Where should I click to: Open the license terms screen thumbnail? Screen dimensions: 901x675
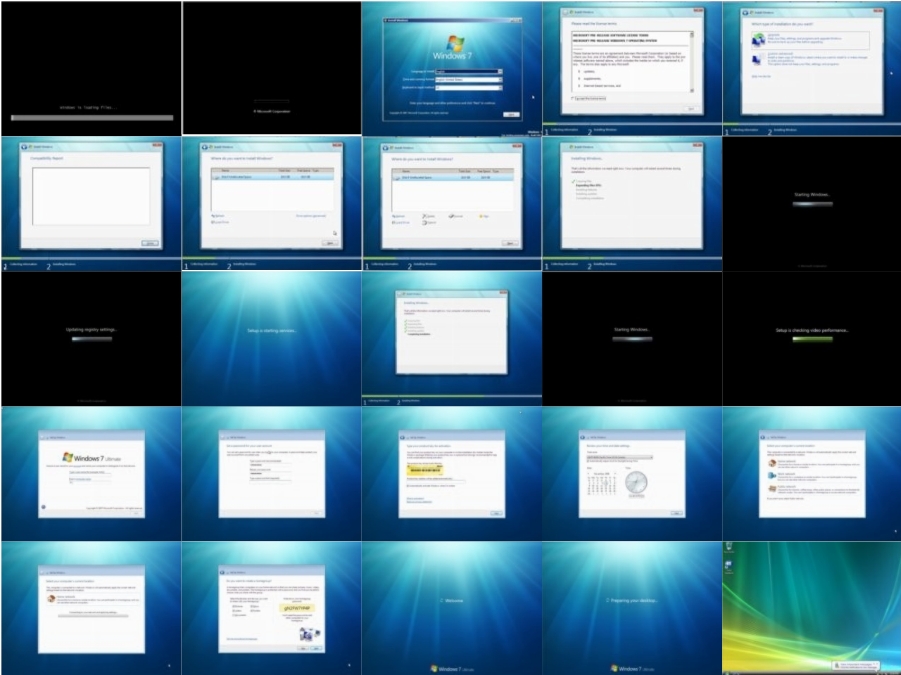[632, 68]
